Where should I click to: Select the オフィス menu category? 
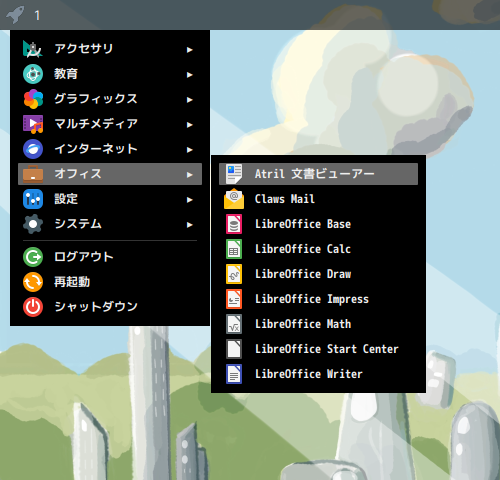click(x=110, y=174)
